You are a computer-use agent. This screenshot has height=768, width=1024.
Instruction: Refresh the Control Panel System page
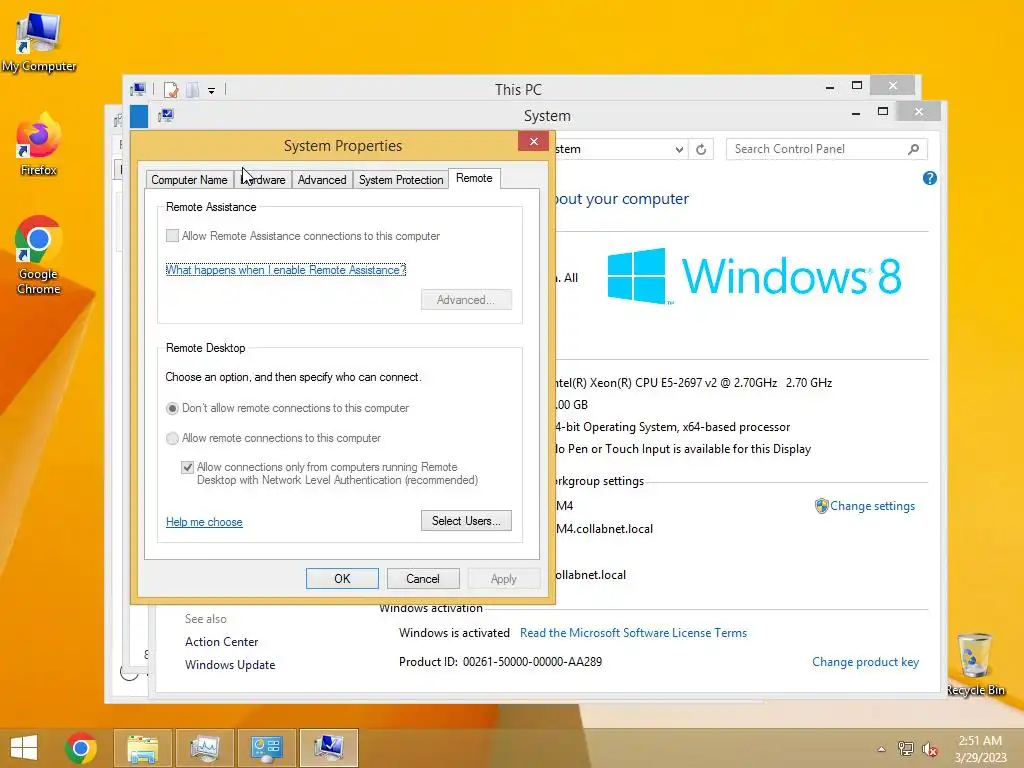point(701,150)
